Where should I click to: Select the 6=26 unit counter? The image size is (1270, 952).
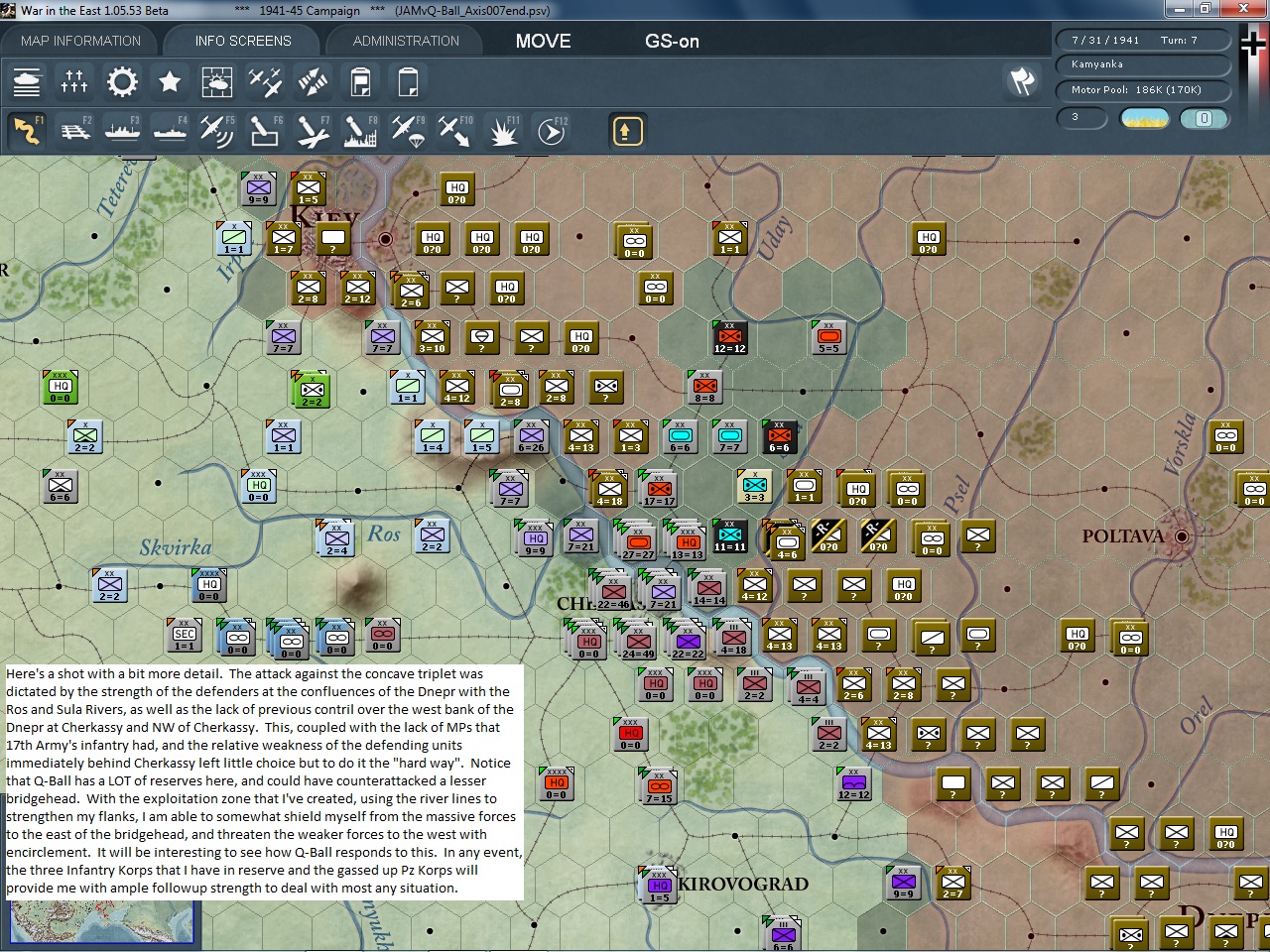click(x=531, y=437)
